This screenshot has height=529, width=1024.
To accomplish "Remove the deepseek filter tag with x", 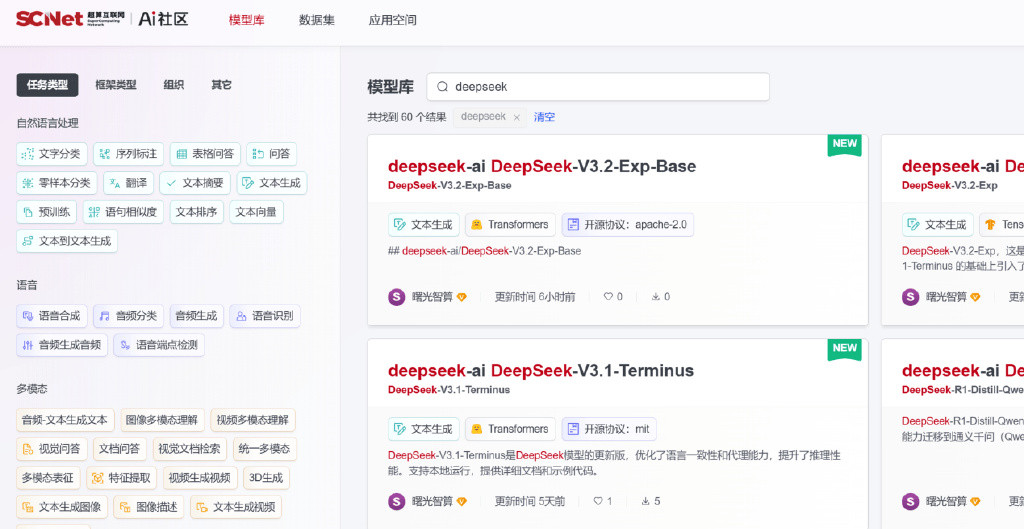I will click(517, 118).
